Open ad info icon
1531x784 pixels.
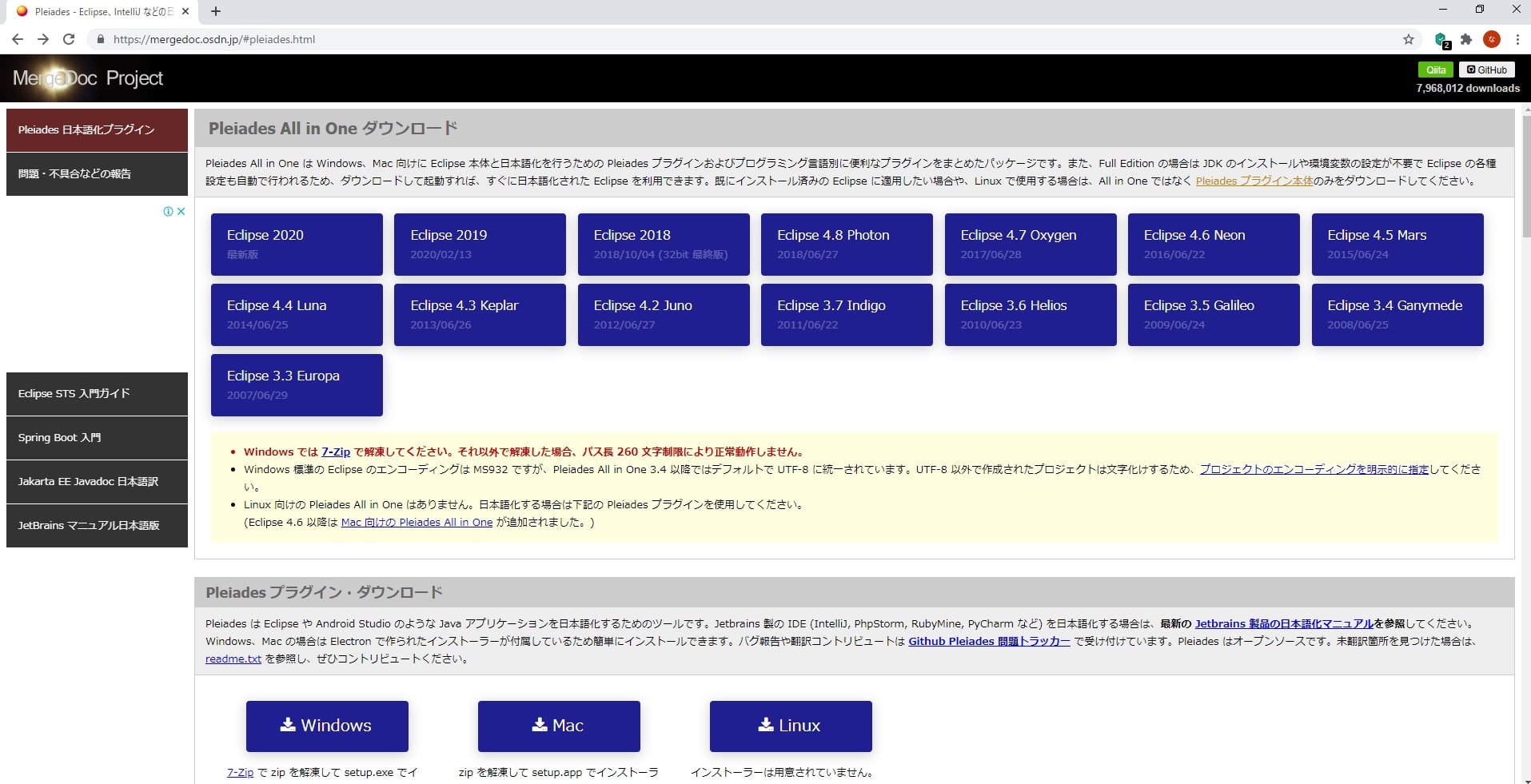(168, 211)
